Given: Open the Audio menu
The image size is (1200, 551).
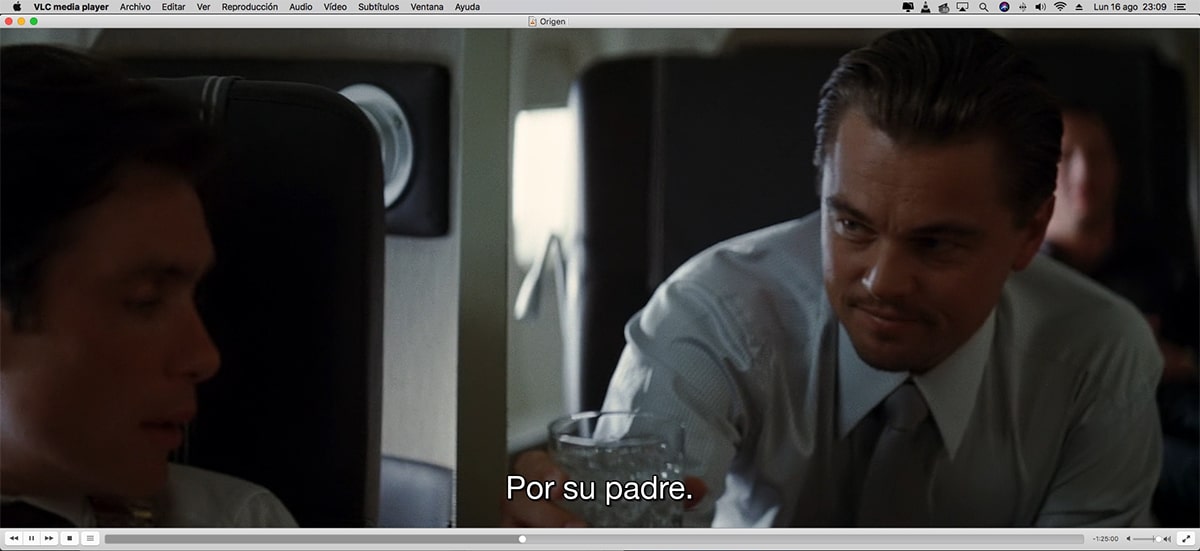Looking at the screenshot, I should point(300,6).
